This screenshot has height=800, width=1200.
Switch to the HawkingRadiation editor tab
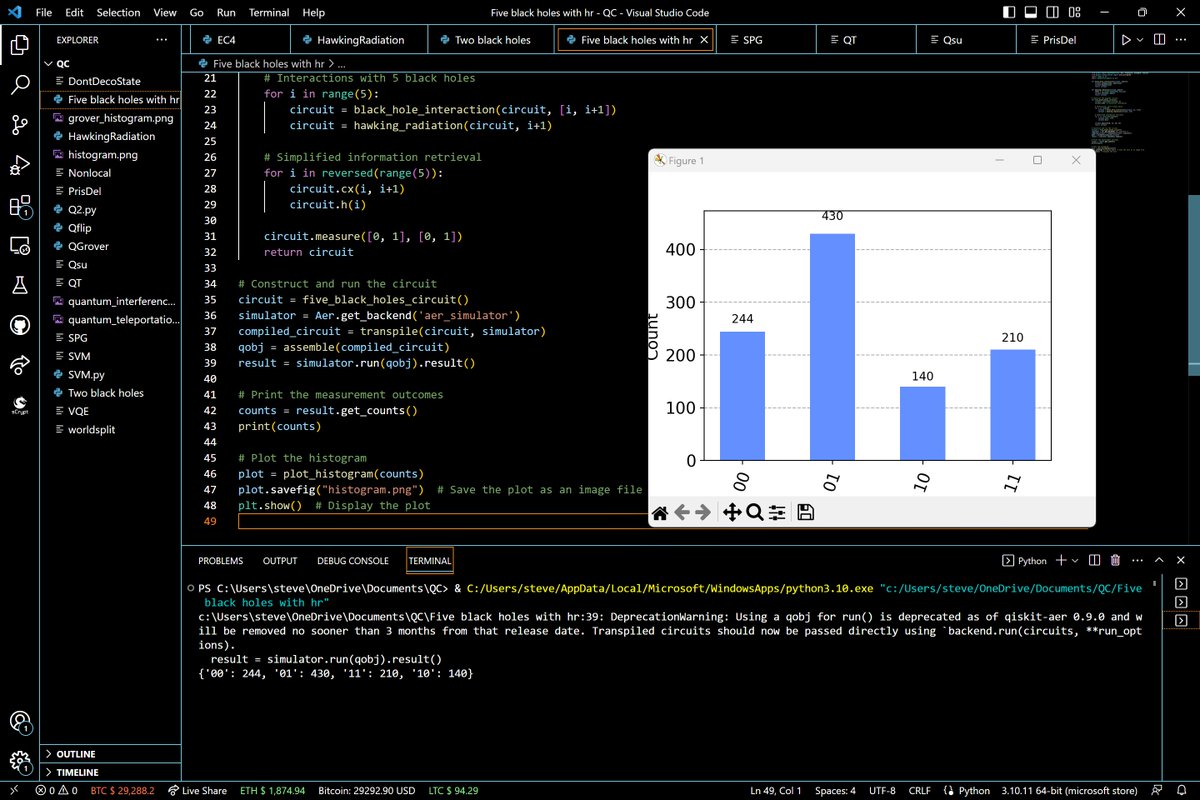(x=359, y=40)
